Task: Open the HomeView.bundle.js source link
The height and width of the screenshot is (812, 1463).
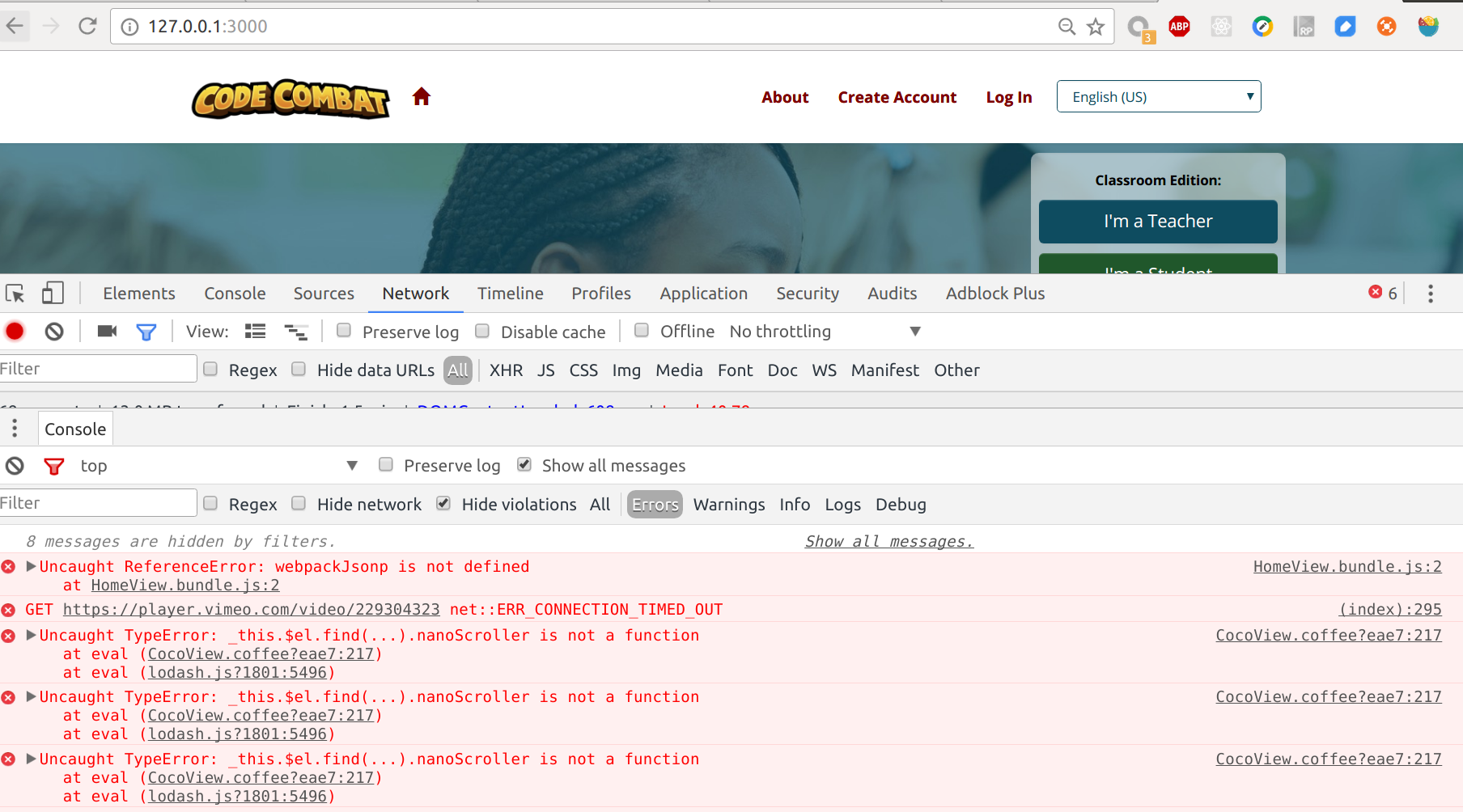Action: [x=1347, y=566]
